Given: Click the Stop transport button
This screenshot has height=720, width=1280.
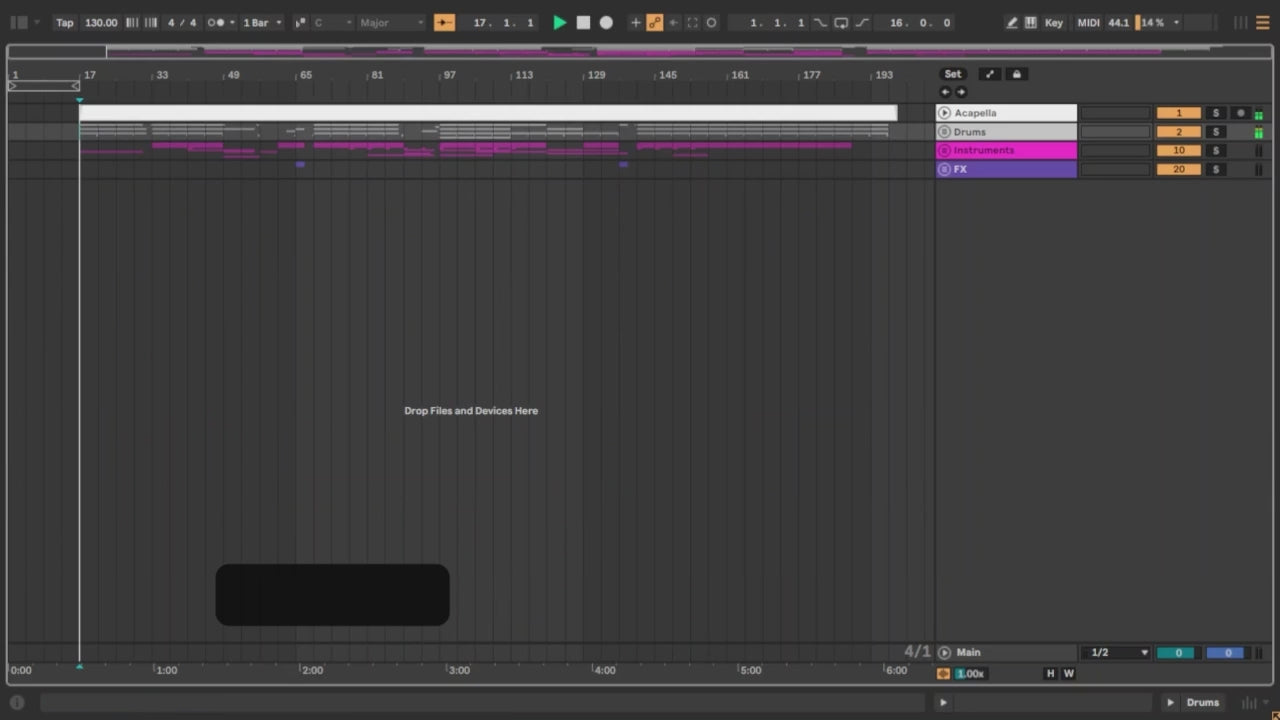Looking at the screenshot, I should (583, 22).
